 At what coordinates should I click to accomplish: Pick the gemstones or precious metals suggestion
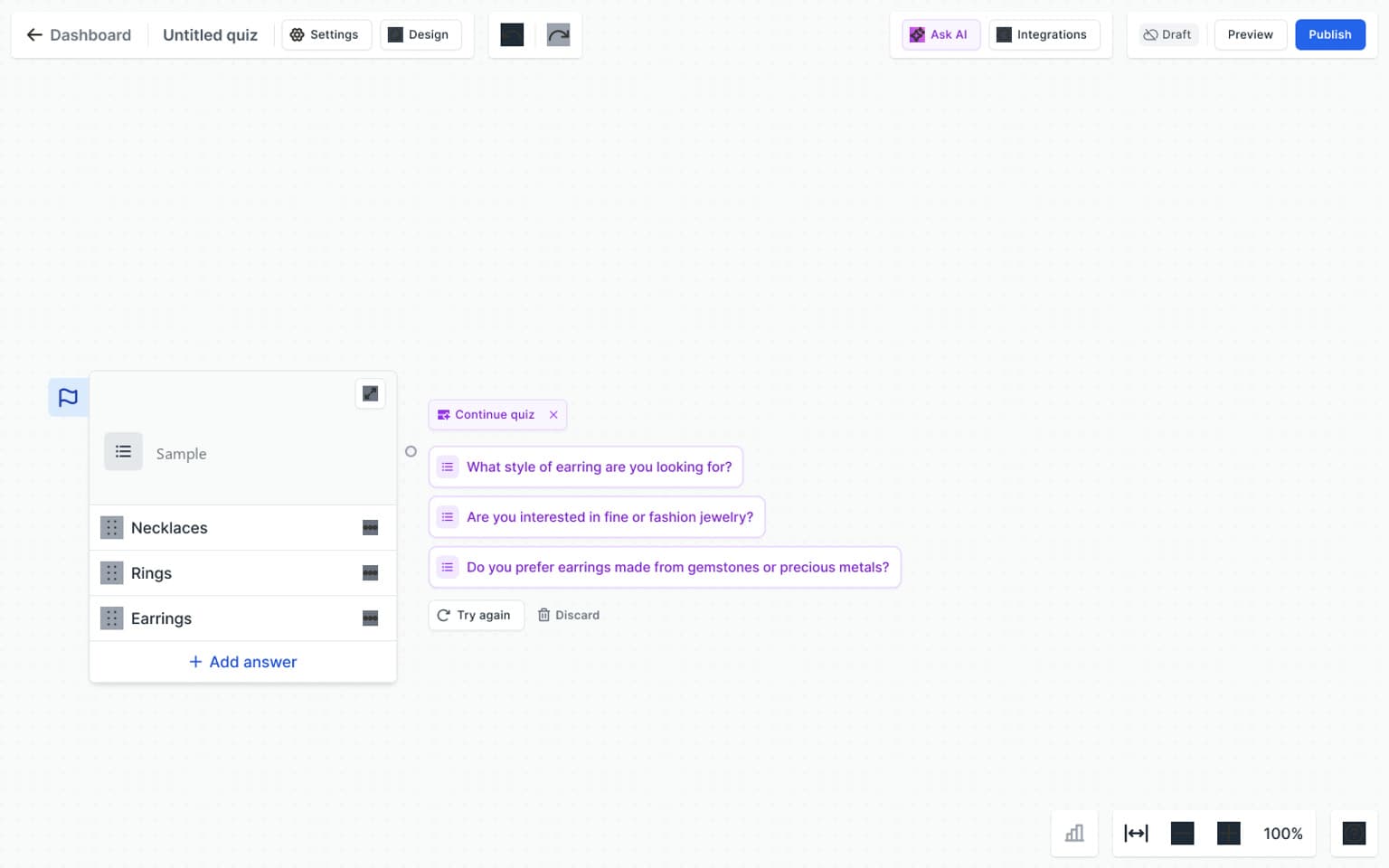tap(665, 567)
